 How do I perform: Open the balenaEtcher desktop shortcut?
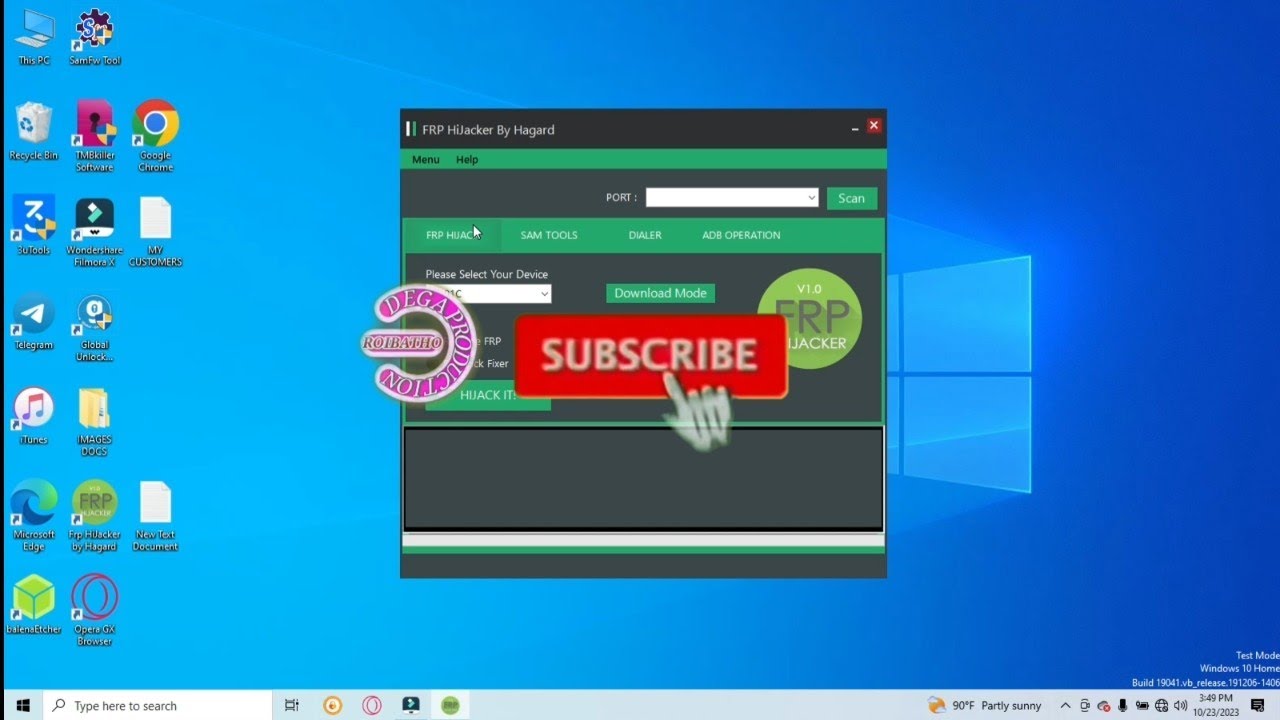pyautogui.click(x=34, y=604)
